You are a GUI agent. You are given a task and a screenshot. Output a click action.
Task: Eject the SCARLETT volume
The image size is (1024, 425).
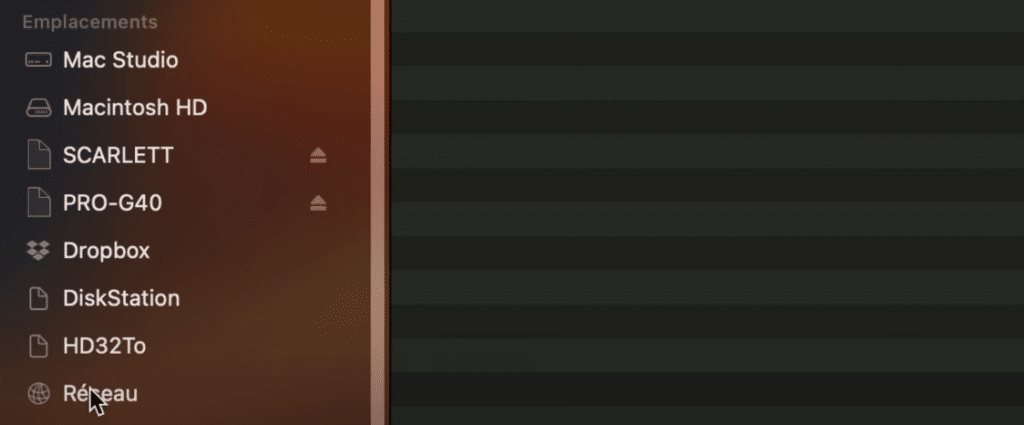pos(318,155)
